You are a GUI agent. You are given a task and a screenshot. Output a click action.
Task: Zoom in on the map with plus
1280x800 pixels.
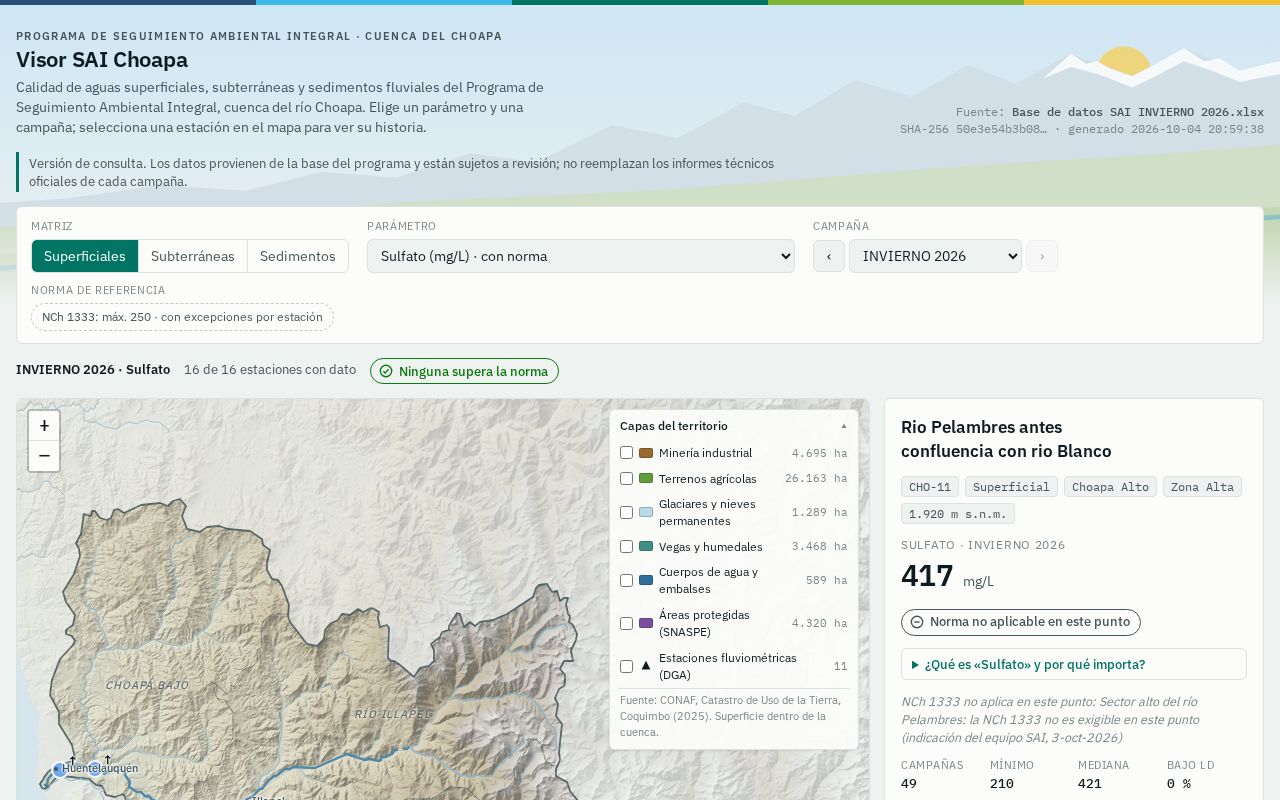(x=44, y=426)
